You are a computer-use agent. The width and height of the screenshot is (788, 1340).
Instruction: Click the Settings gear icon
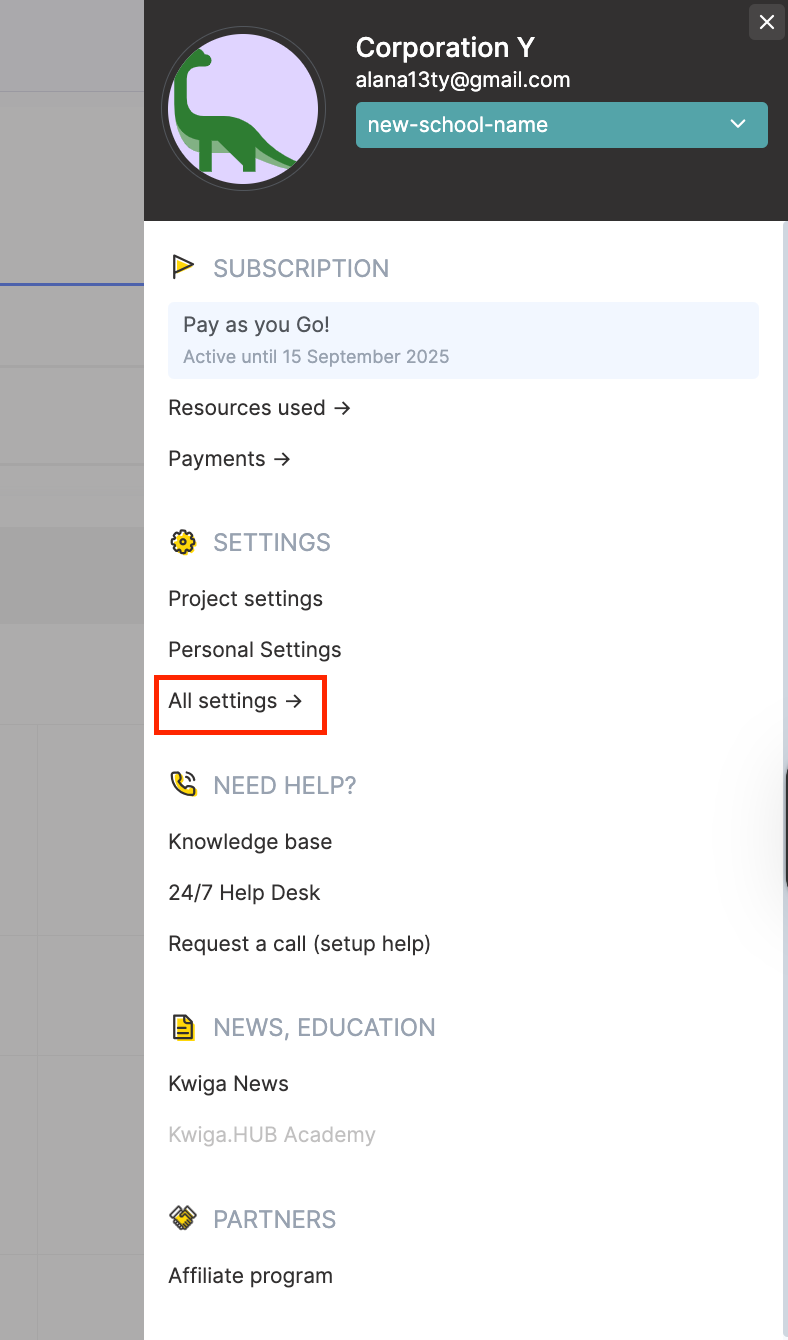tap(183, 542)
